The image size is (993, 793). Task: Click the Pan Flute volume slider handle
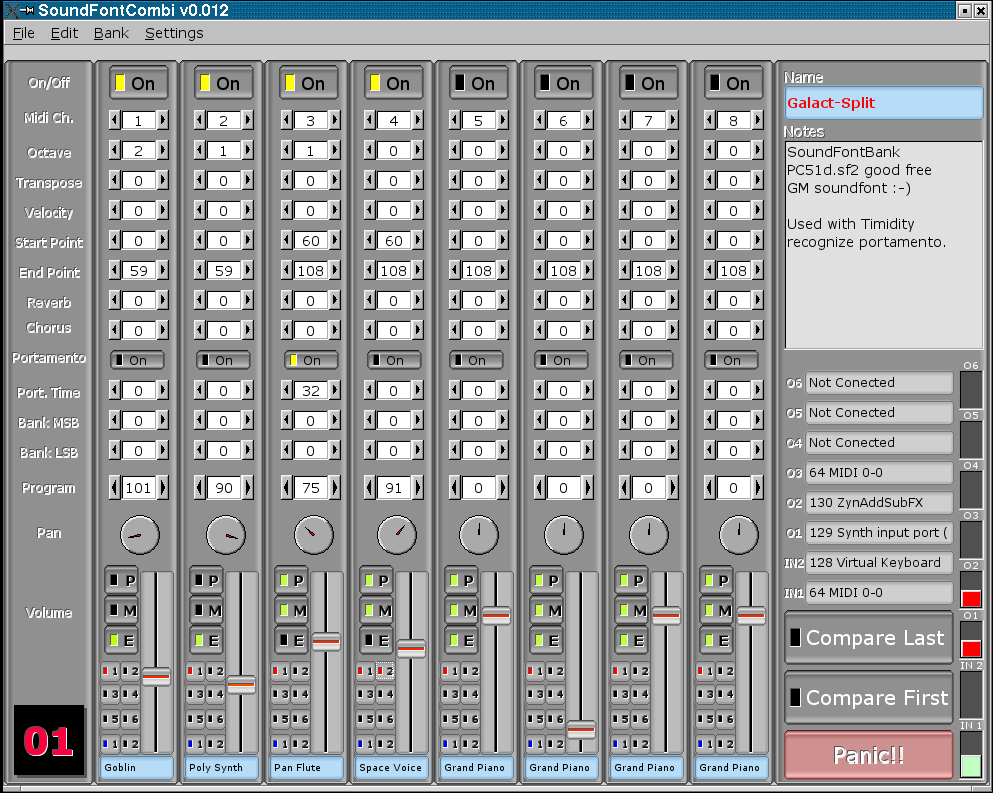(x=326, y=642)
